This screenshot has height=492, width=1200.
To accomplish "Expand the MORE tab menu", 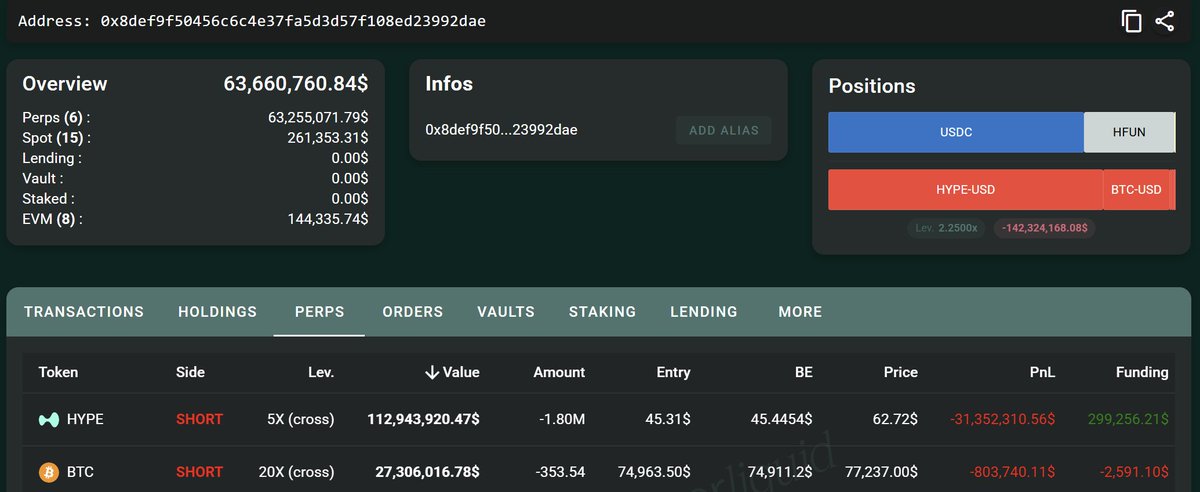I will [800, 312].
